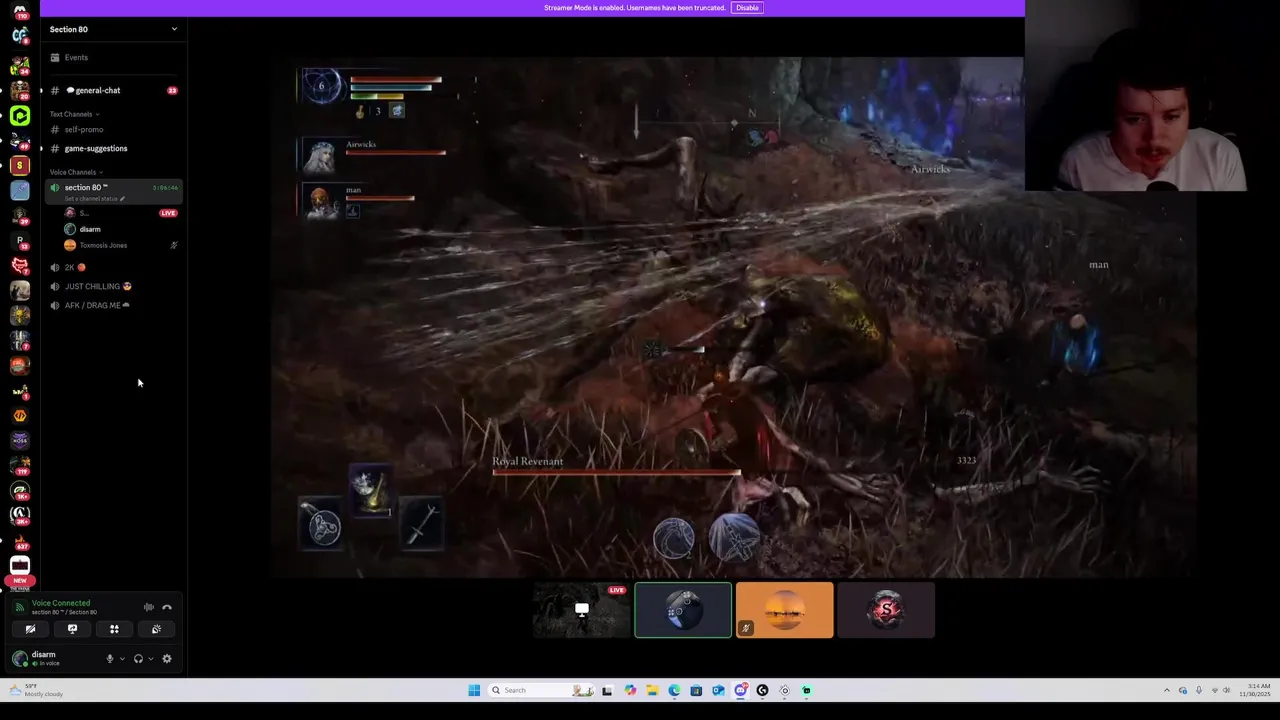This screenshot has width=1280, height=720.
Task: Disable Streamer Mode from the banner
Action: click(747, 8)
